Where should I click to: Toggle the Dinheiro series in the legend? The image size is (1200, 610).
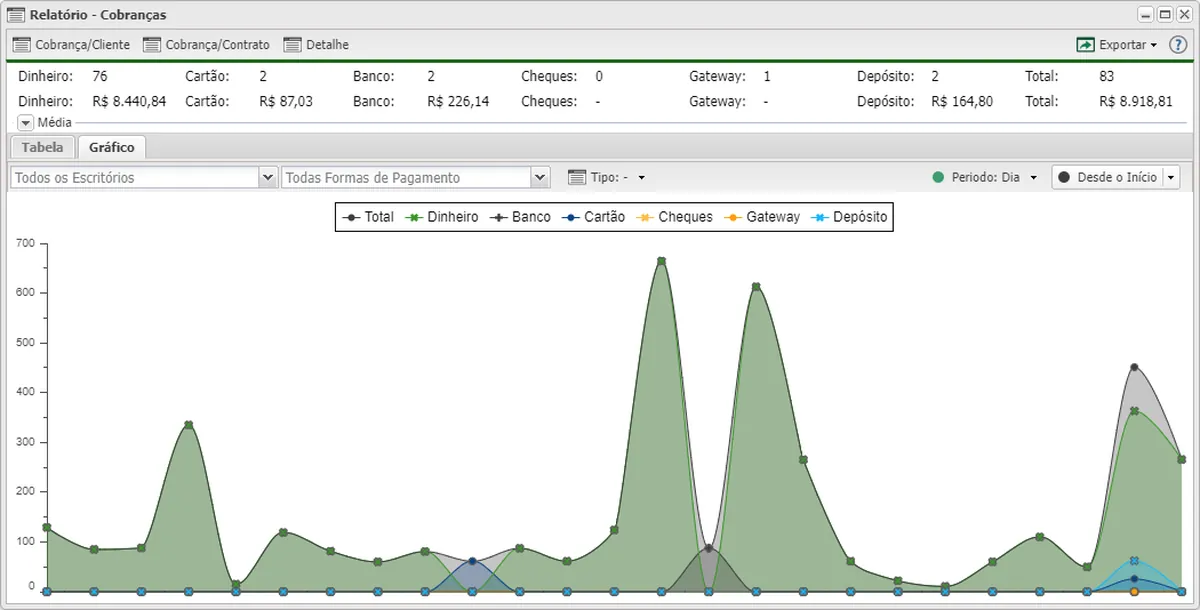[441, 217]
